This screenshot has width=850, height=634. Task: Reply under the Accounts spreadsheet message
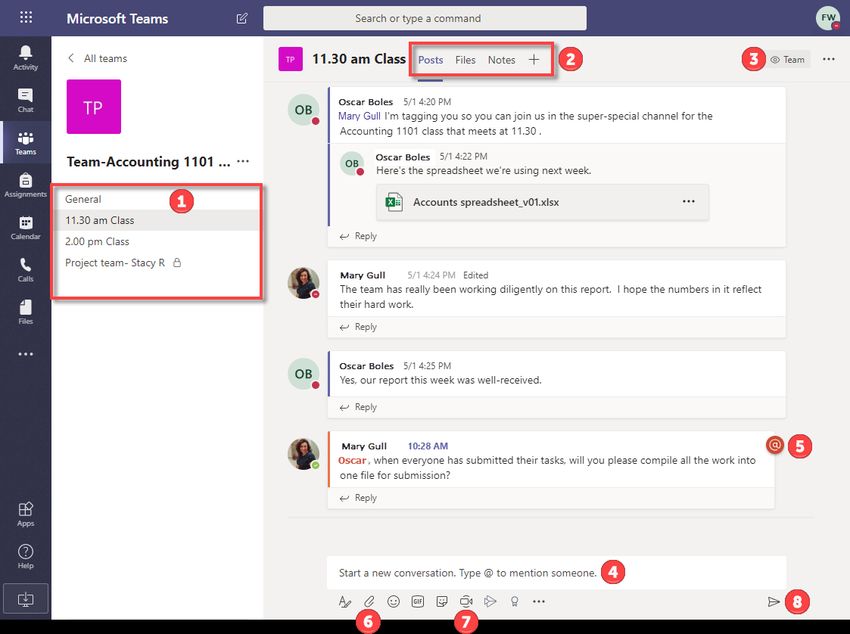click(x=358, y=236)
